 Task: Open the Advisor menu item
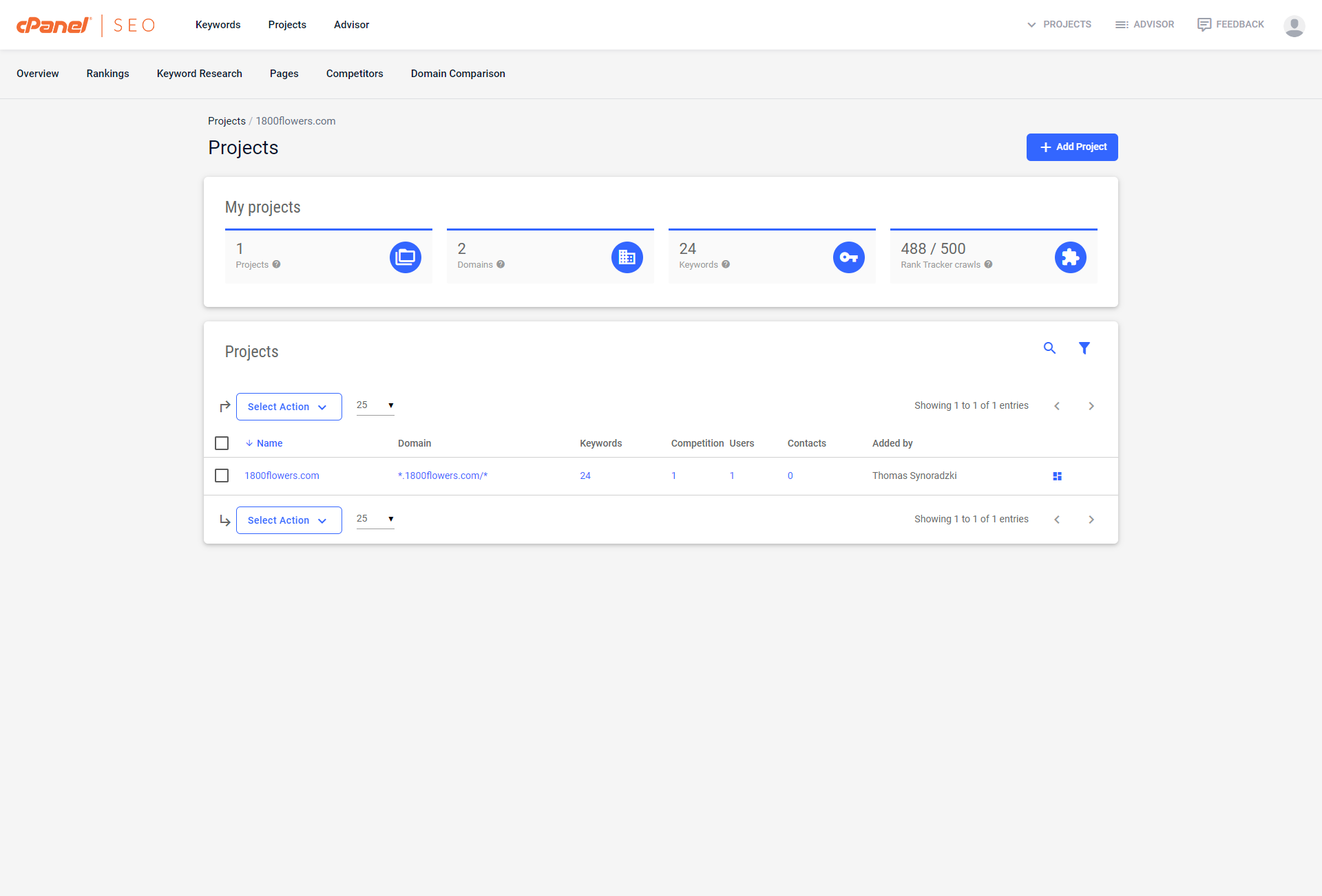coord(351,25)
